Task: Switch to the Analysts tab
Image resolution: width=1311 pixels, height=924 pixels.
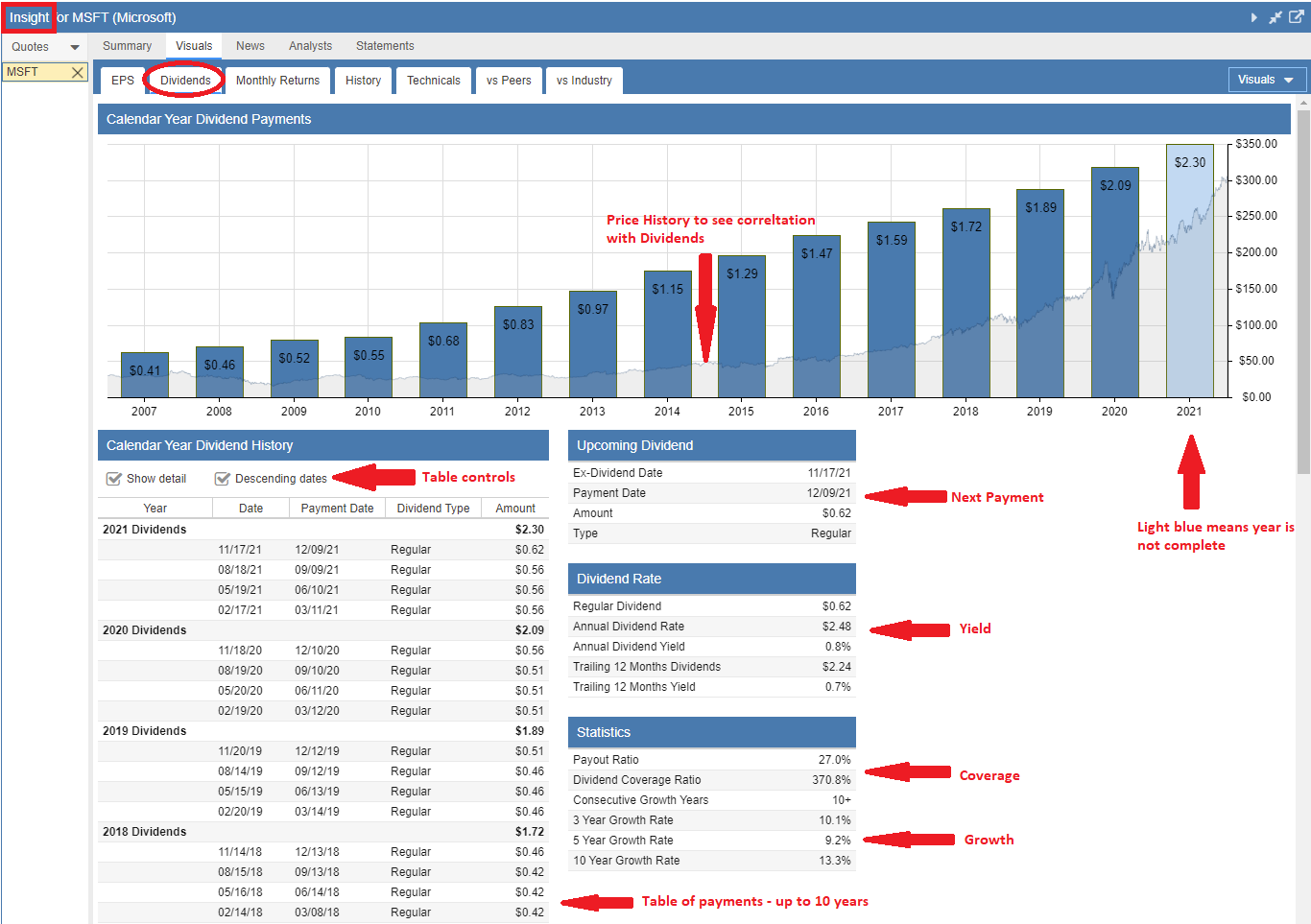Action: 310,46
